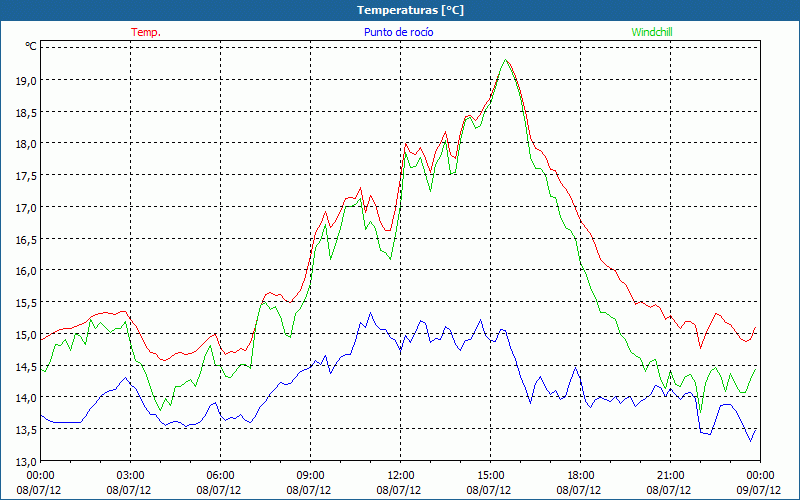Click the '08/07/12' date below 18:00
This screenshot has height=500, width=800.
click(x=579, y=491)
